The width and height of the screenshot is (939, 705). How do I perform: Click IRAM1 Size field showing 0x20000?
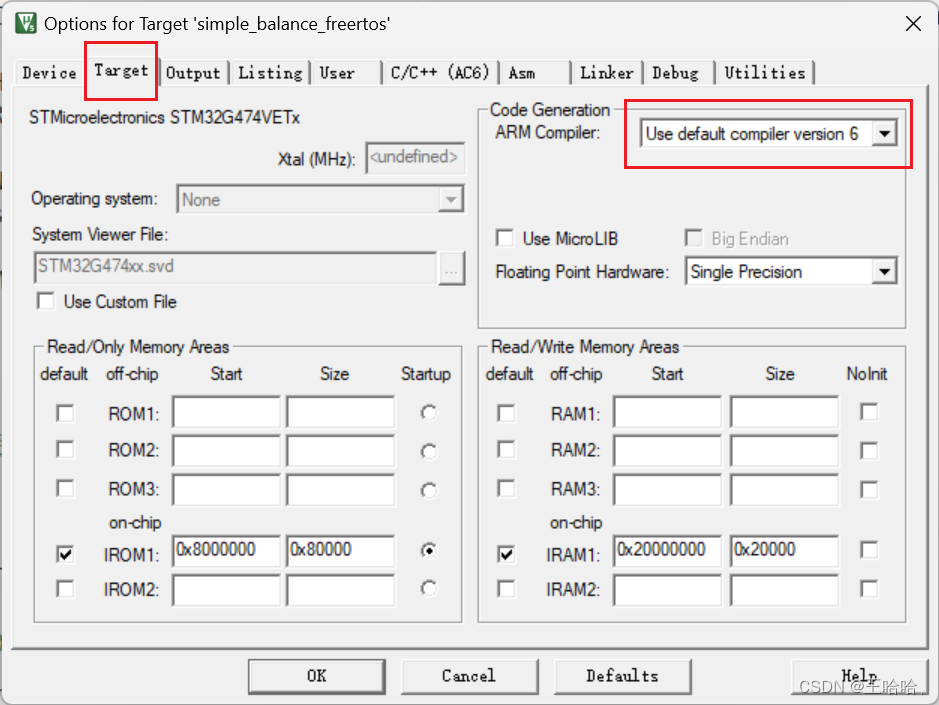click(784, 551)
